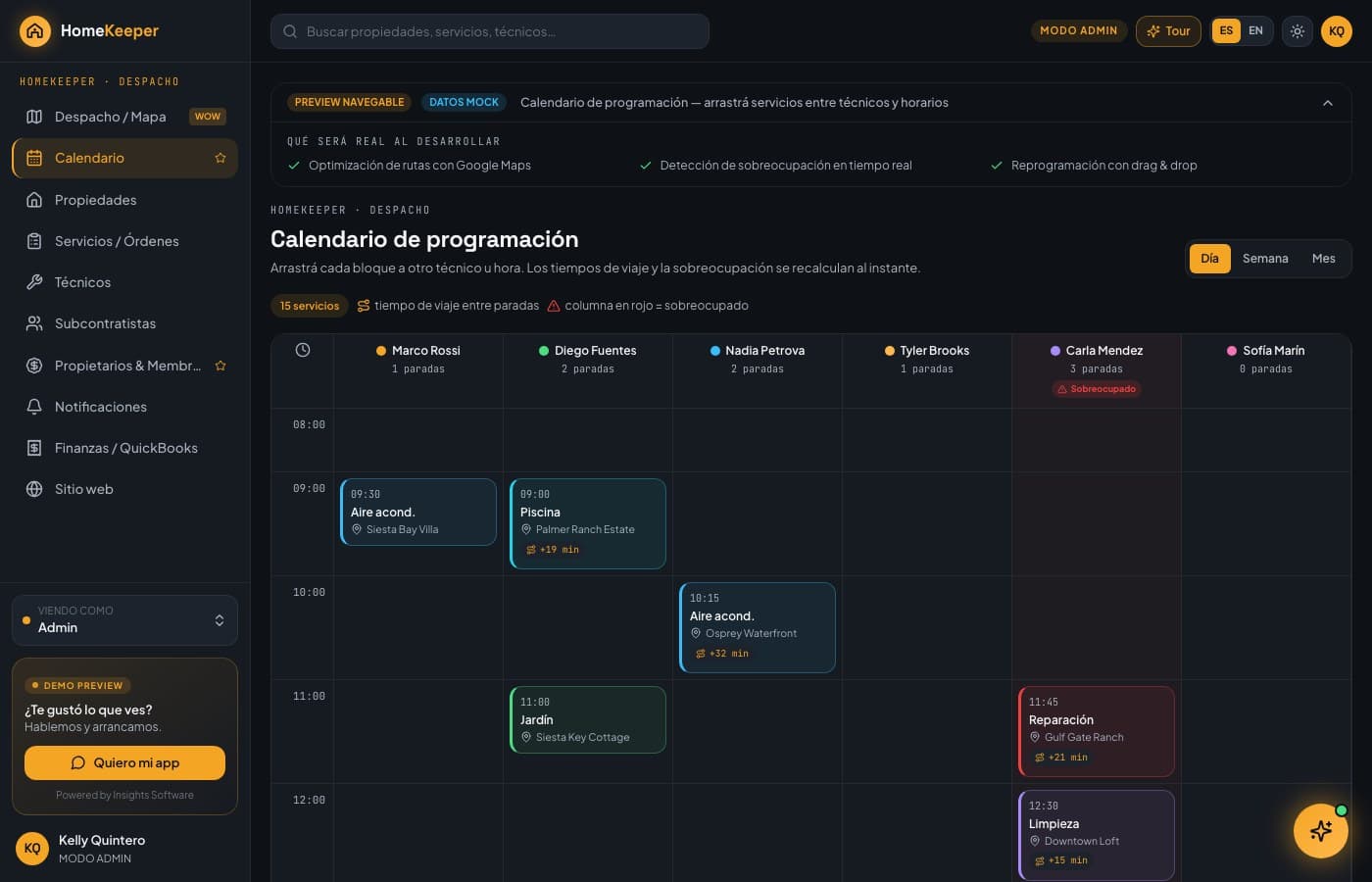Click the Sobreocupado warning badge under Carla Mendez

click(1096, 389)
